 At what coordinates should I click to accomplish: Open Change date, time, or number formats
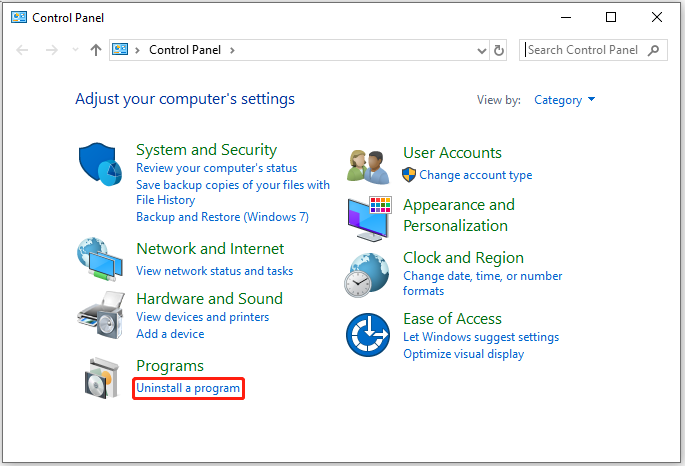(x=482, y=283)
